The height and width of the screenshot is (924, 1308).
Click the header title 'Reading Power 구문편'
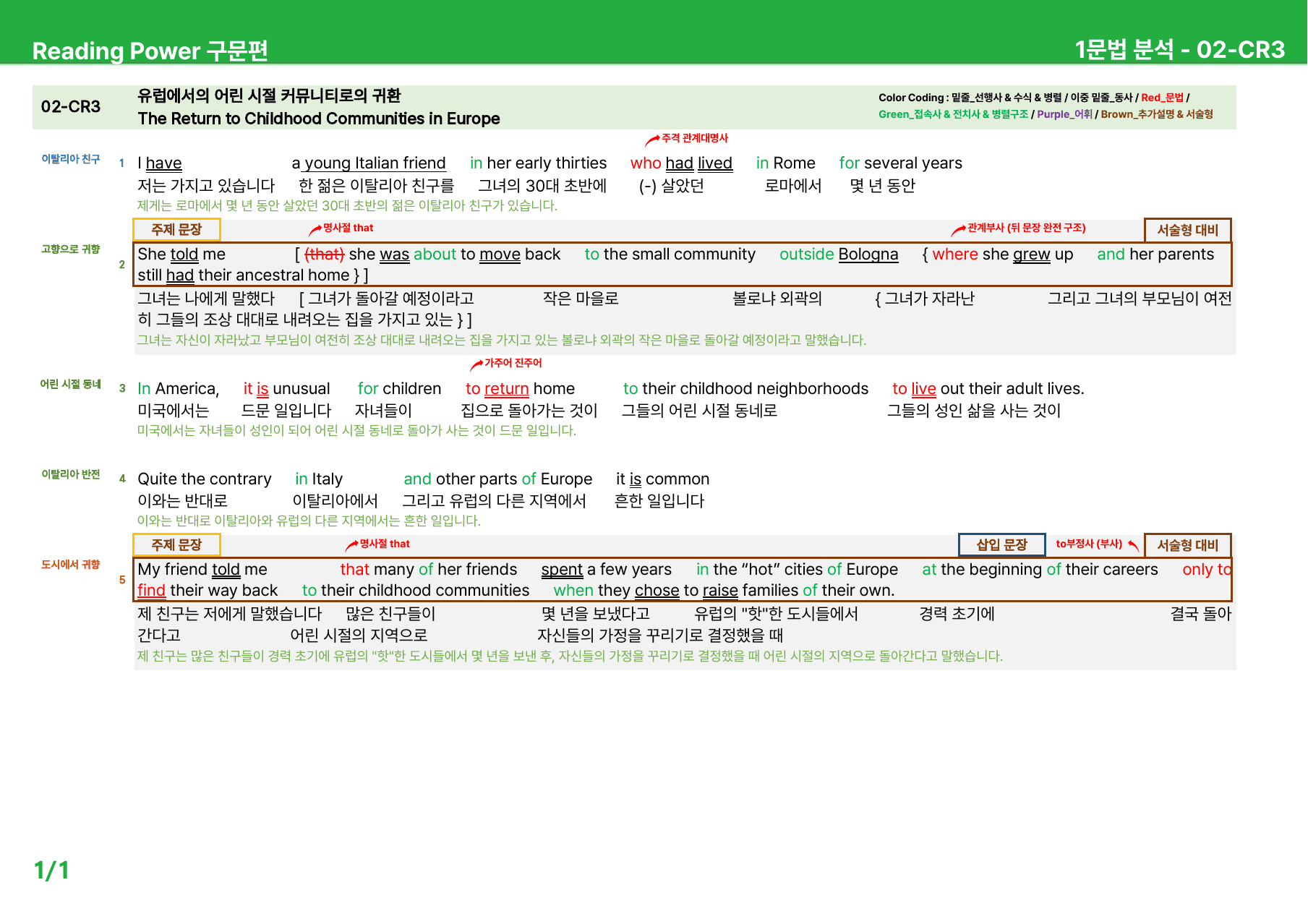(150, 51)
